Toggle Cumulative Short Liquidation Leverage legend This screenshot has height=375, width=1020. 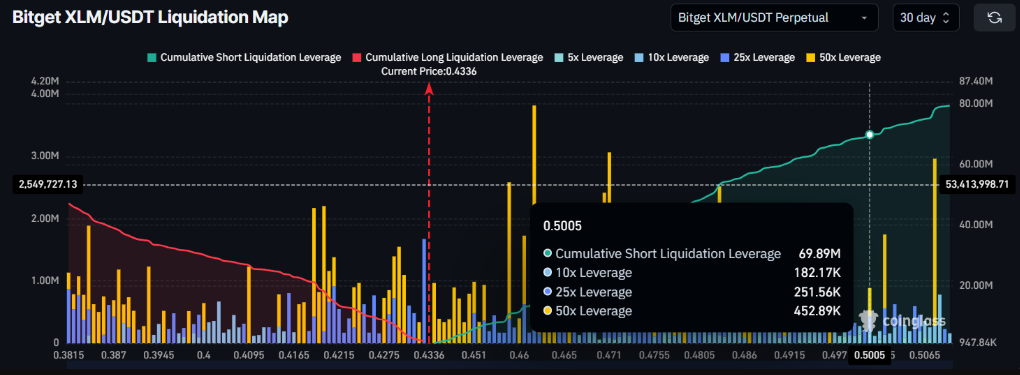244,57
